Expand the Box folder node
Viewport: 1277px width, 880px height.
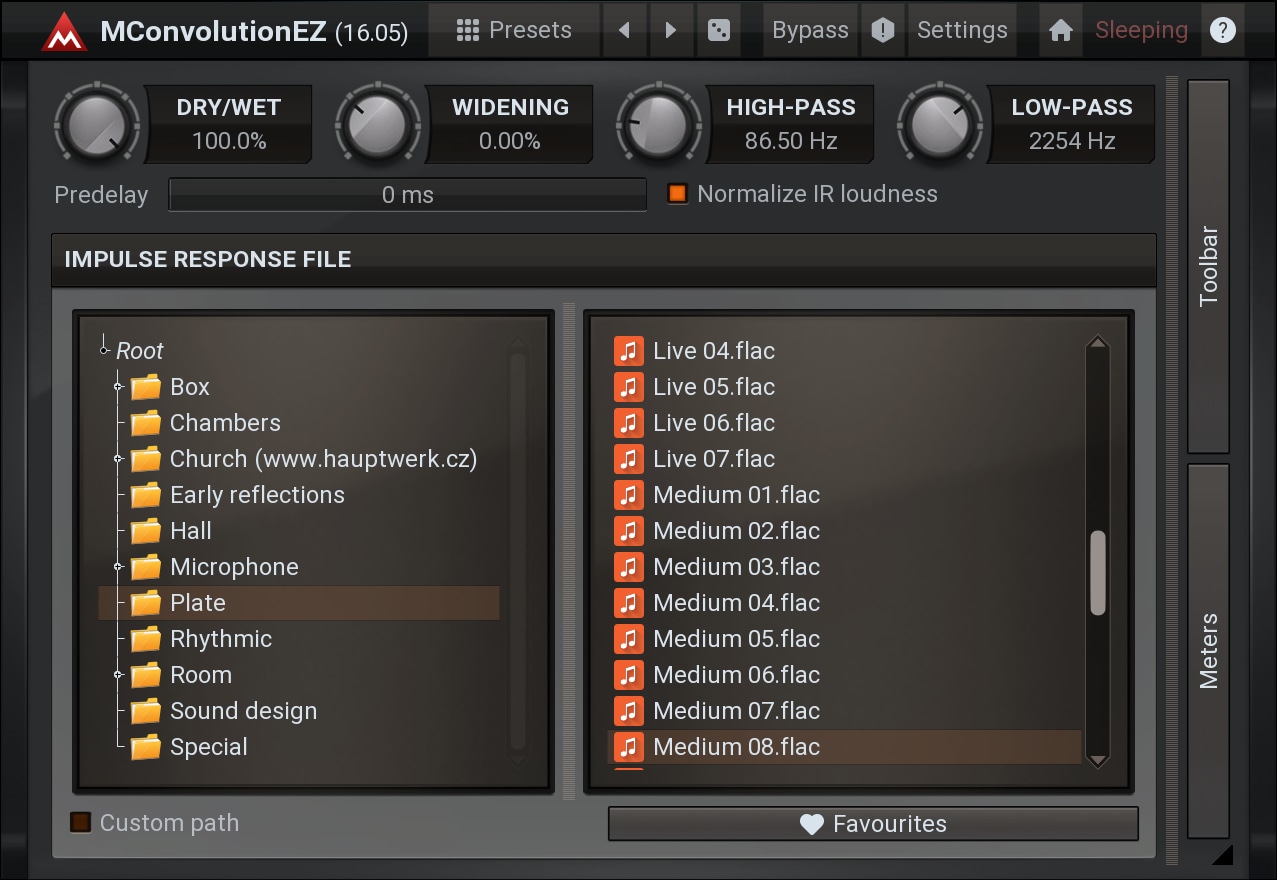point(119,386)
